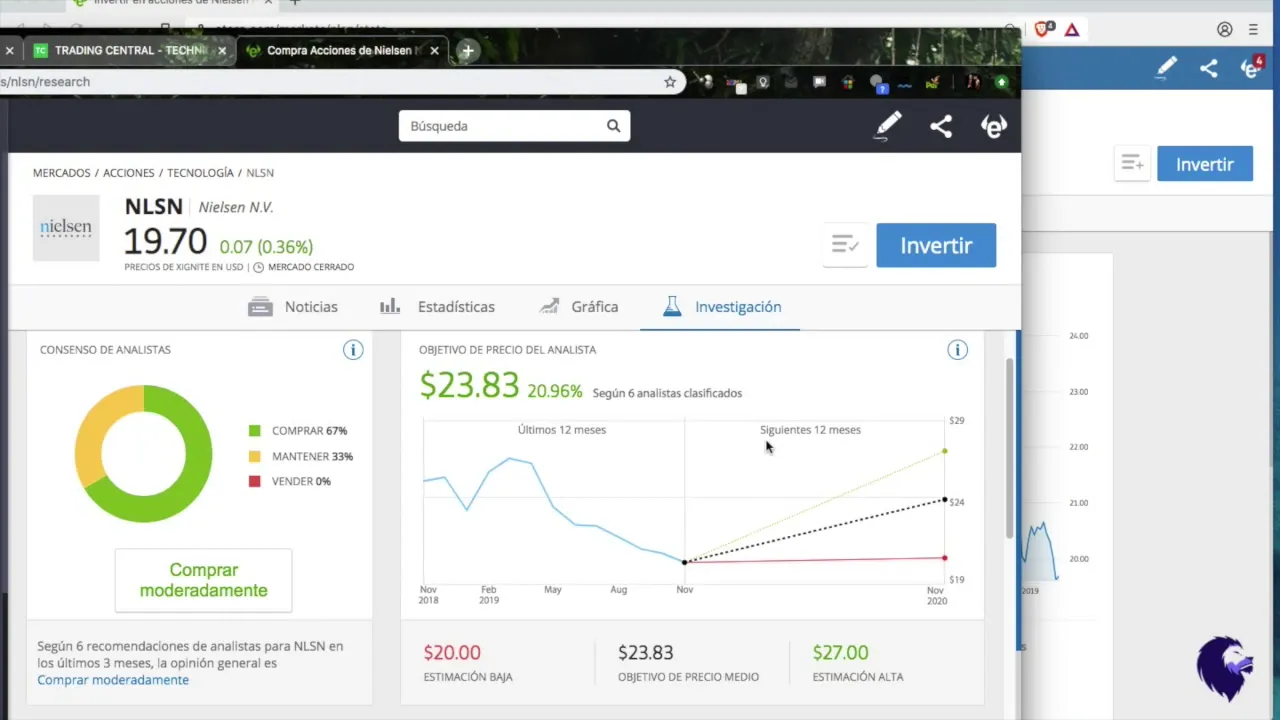Click the Nielsen N.V. company name
The width and height of the screenshot is (1280, 720).
click(x=236, y=208)
